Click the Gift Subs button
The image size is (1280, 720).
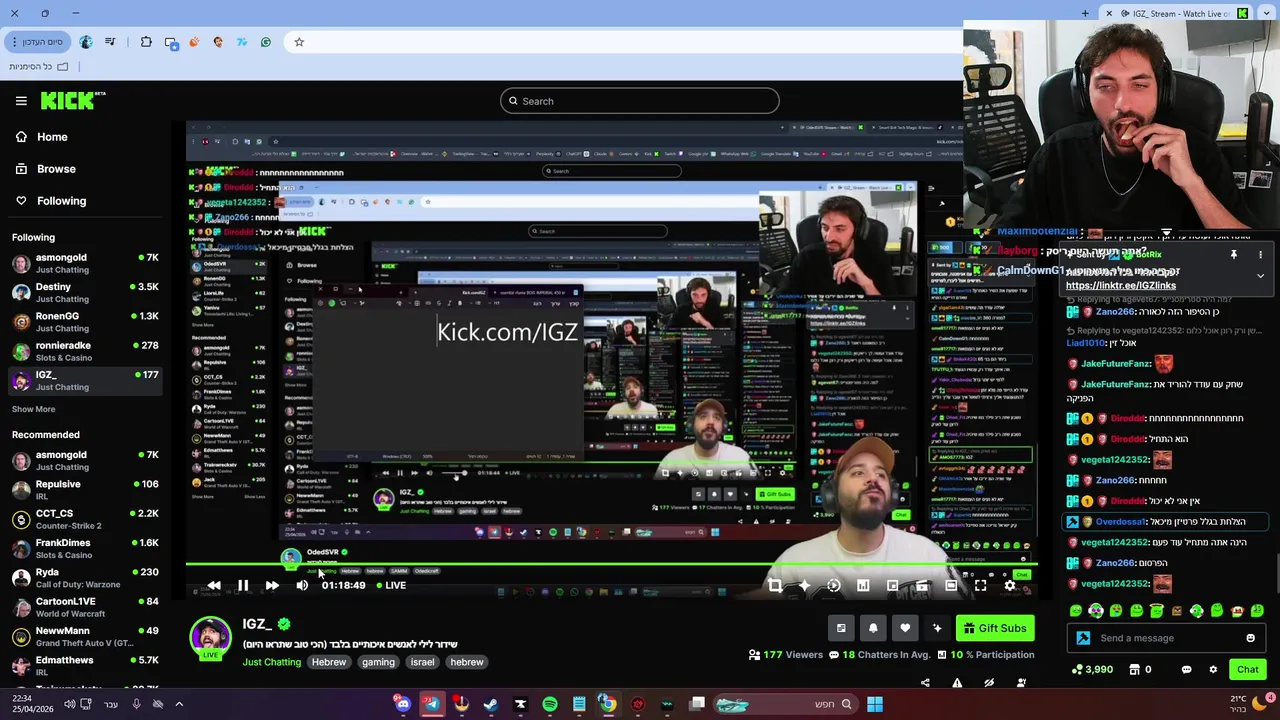(x=993, y=628)
